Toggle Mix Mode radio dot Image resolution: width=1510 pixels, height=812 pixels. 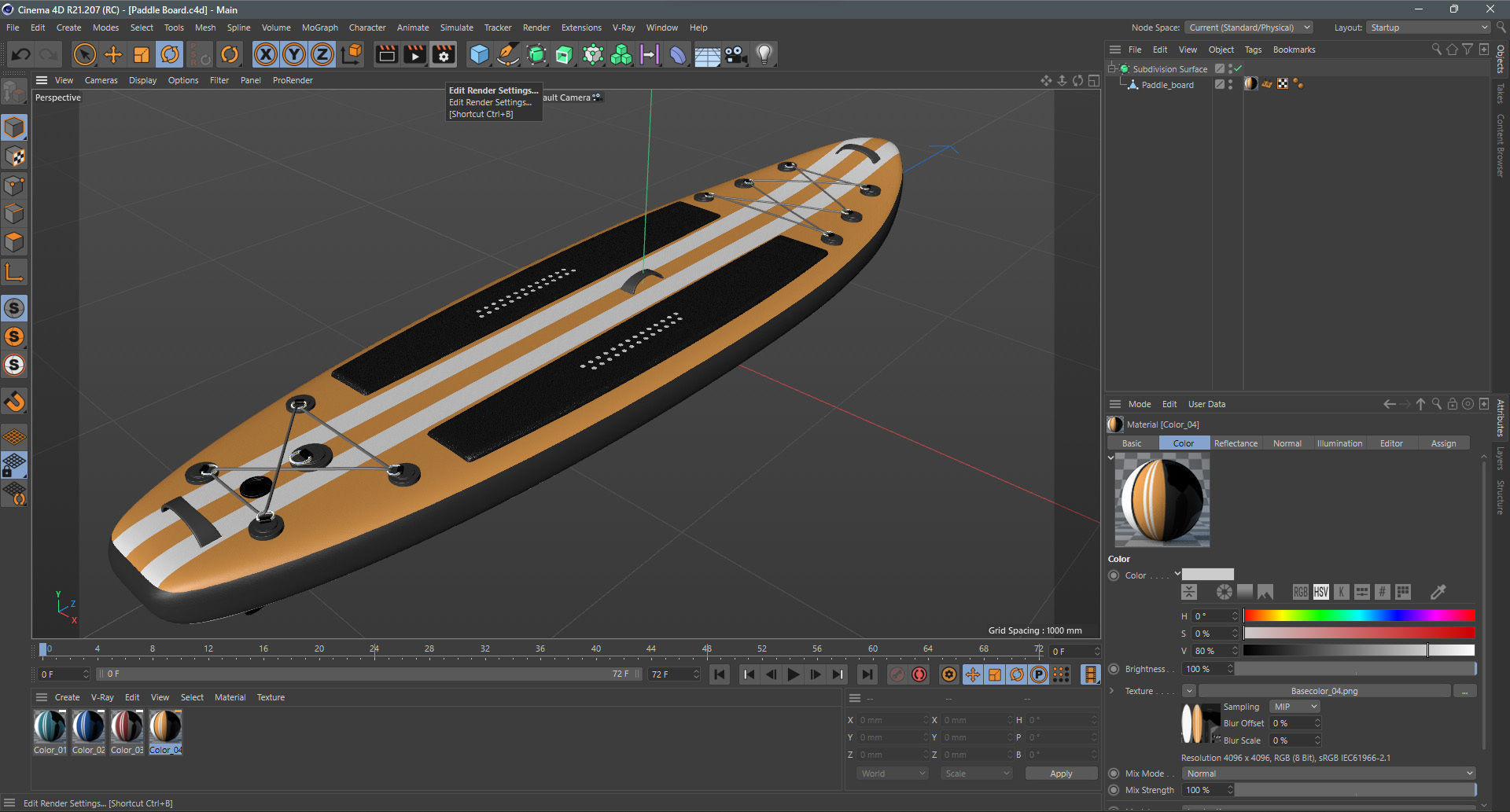pos(1114,773)
